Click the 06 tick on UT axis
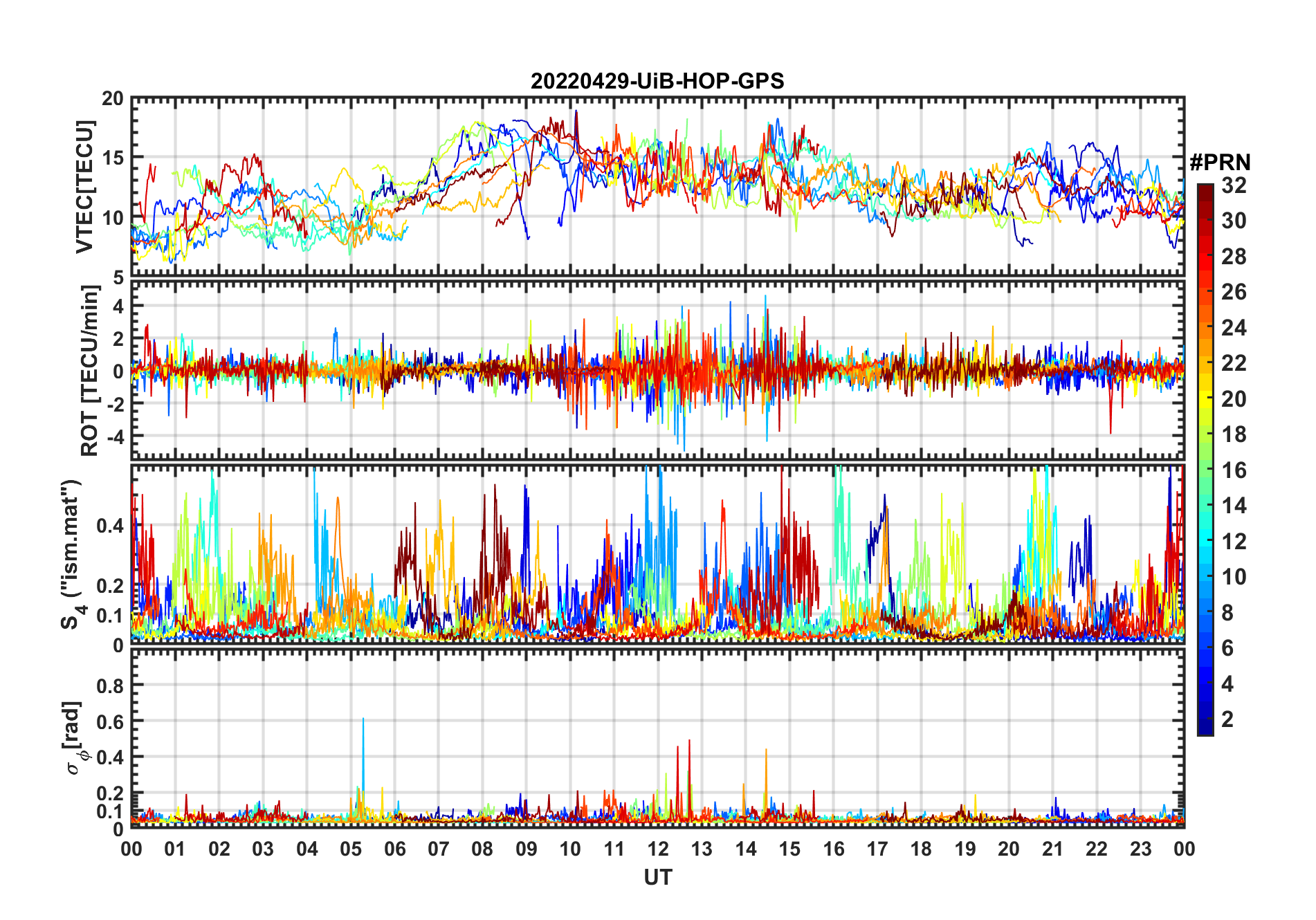1316x920 pixels. click(x=394, y=849)
